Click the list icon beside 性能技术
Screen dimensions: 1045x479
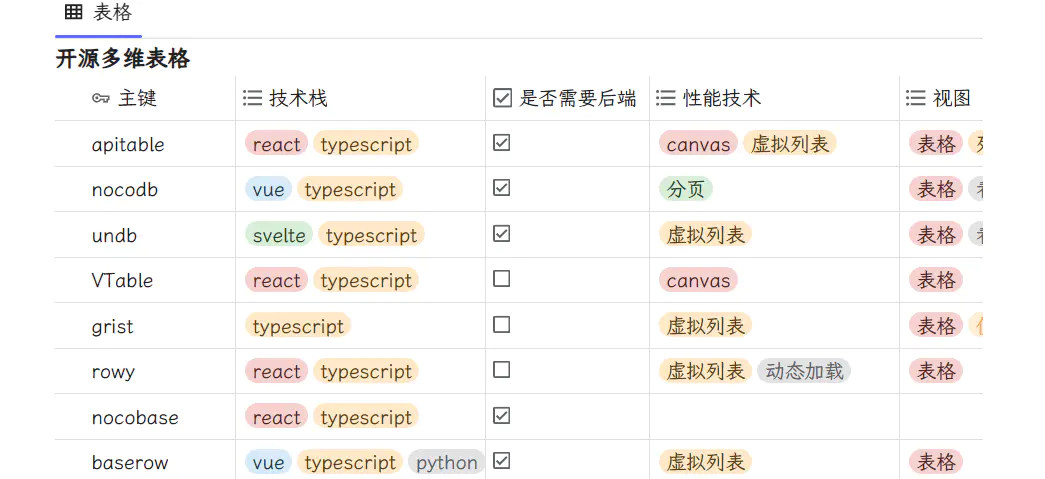pyautogui.click(x=666, y=98)
